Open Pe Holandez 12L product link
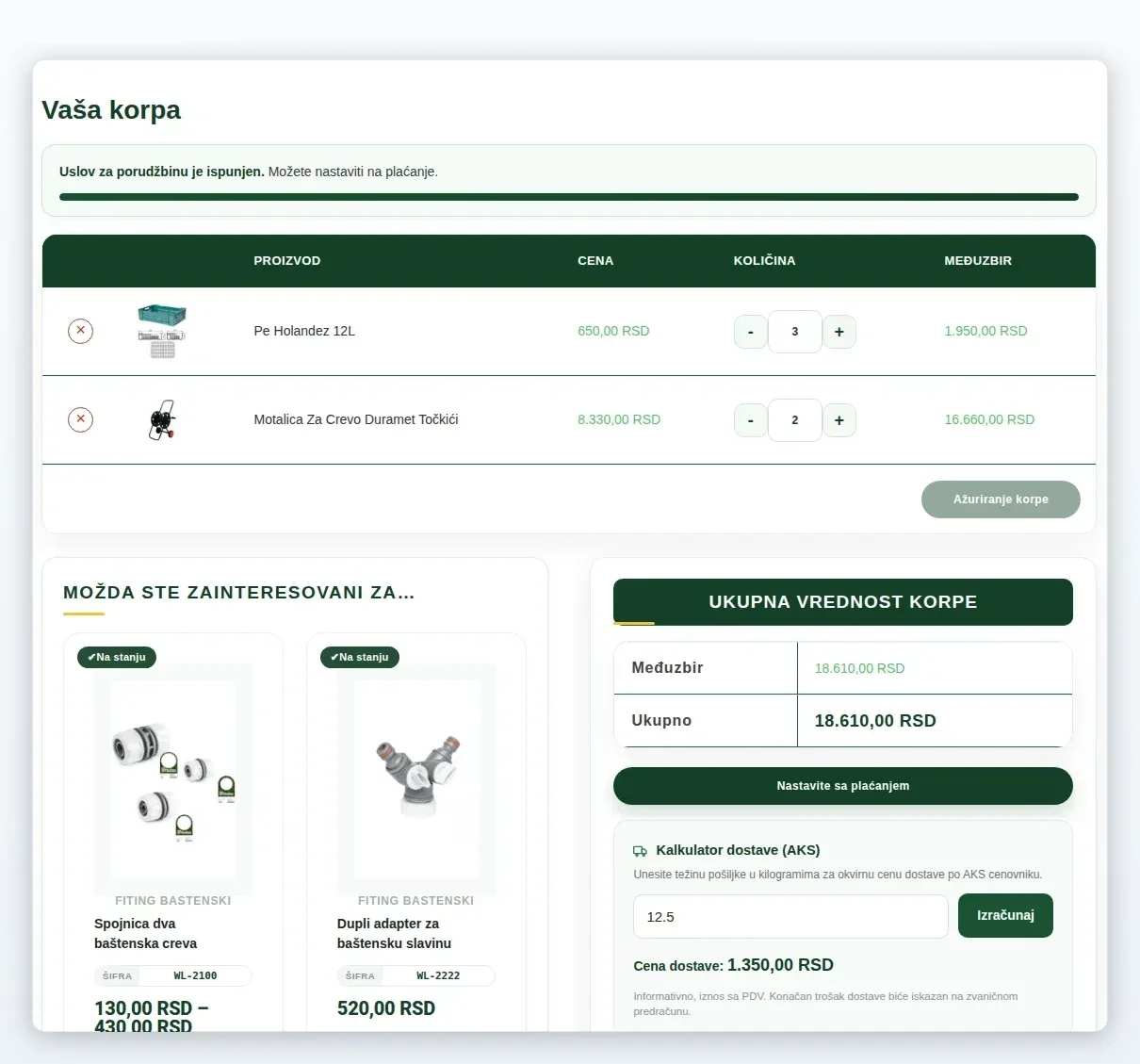 click(304, 331)
